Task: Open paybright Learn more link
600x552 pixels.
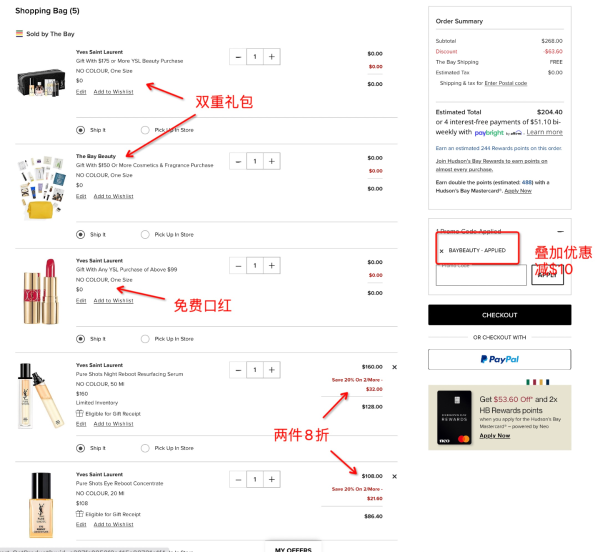Action: point(544,132)
